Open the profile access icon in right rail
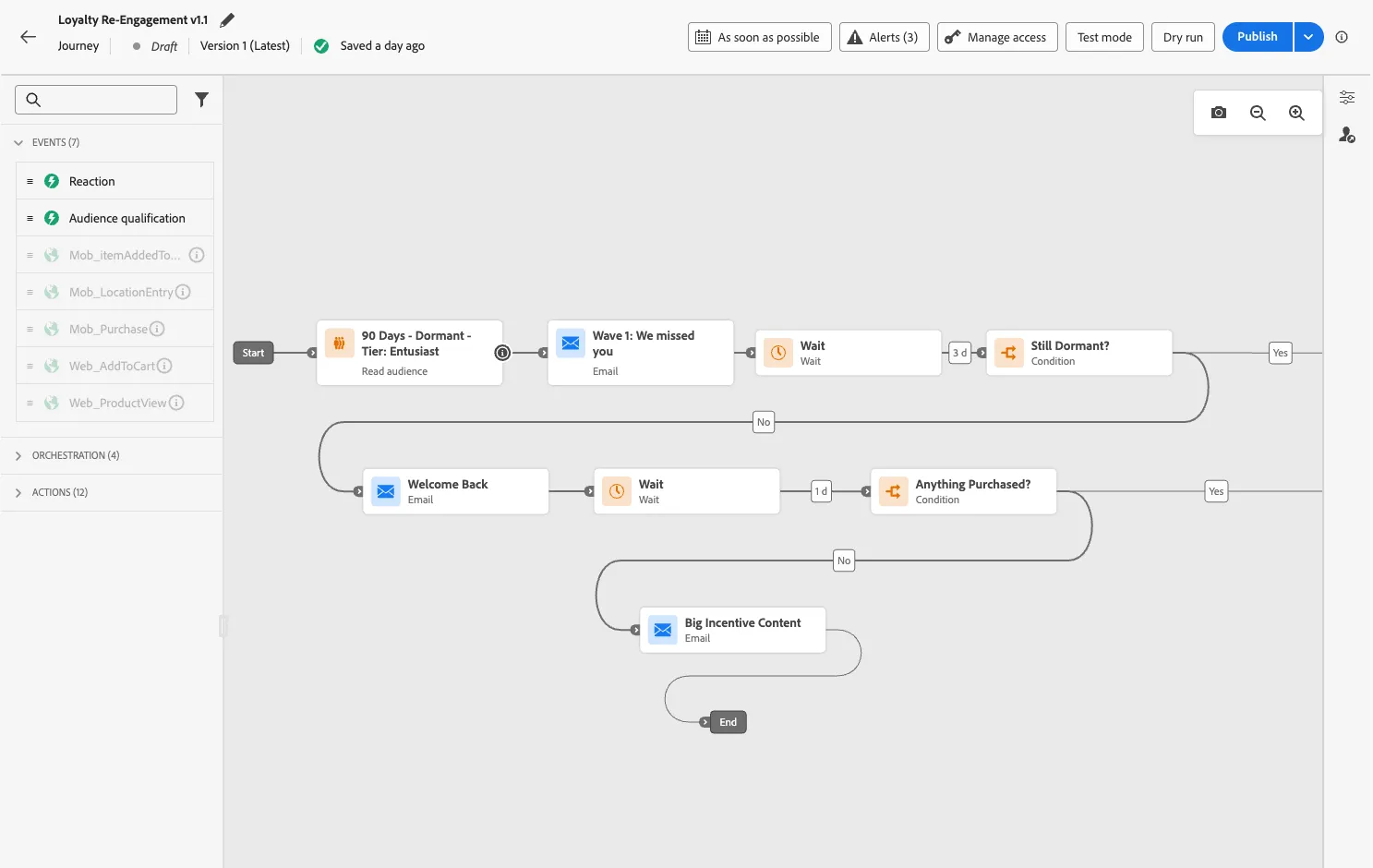 pos(1347,135)
